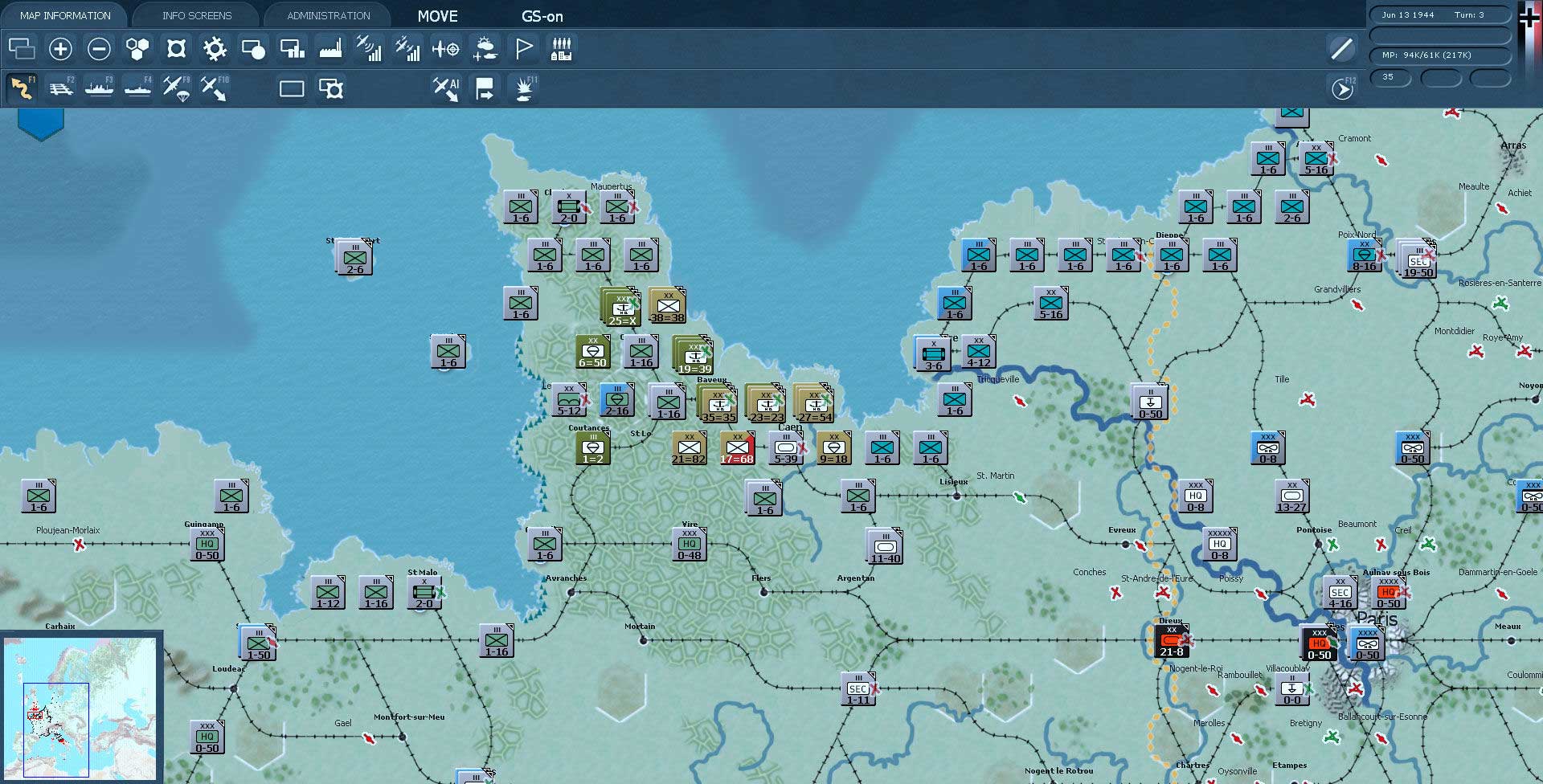Screen dimensions: 1543x784
Task: Toggle the factory locations overlay
Action: coord(330,50)
